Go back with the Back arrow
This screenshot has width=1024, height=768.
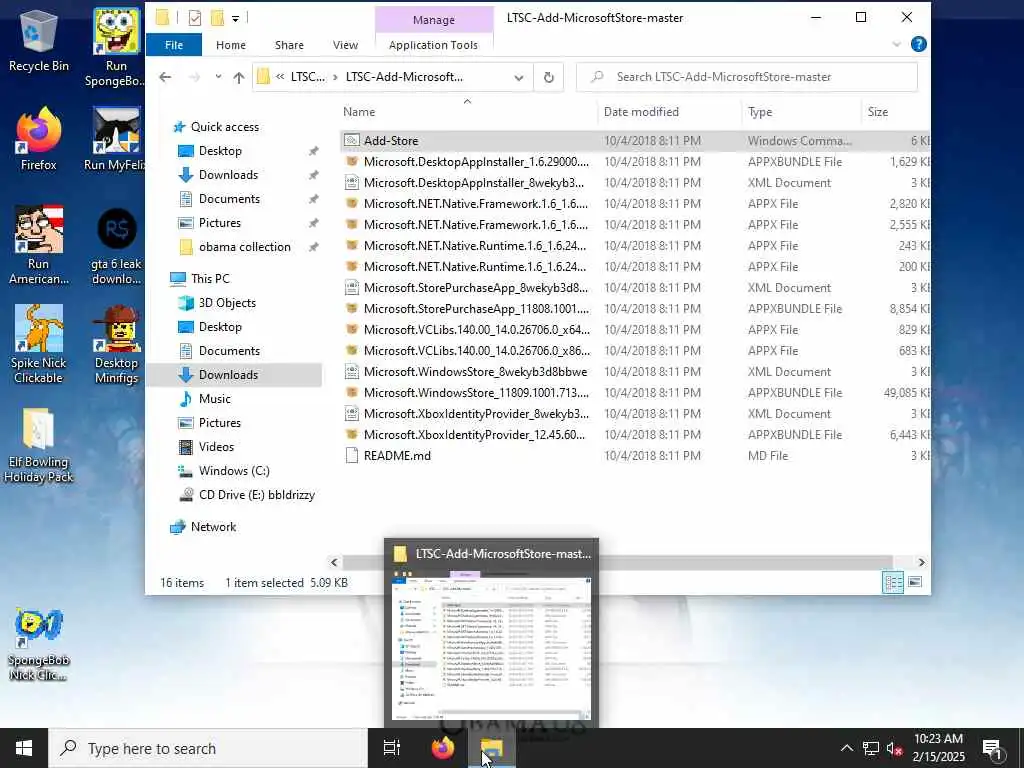(165, 77)
